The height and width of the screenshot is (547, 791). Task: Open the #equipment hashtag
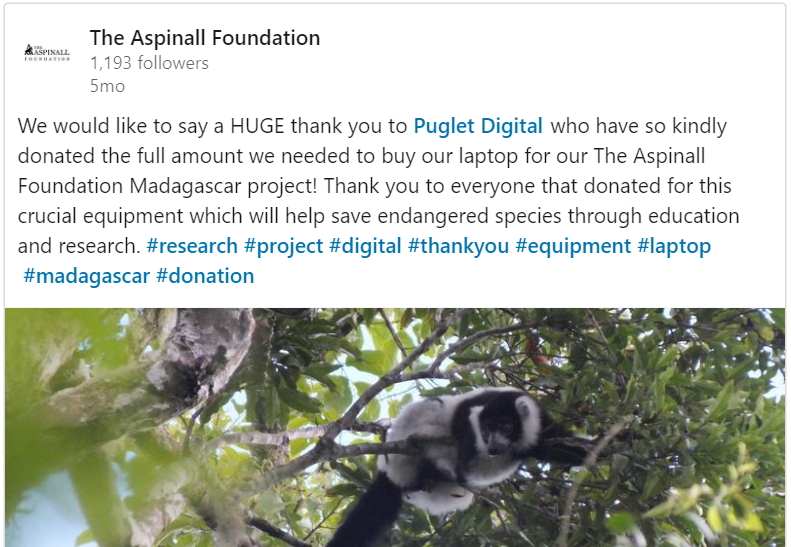pos(573,246)
